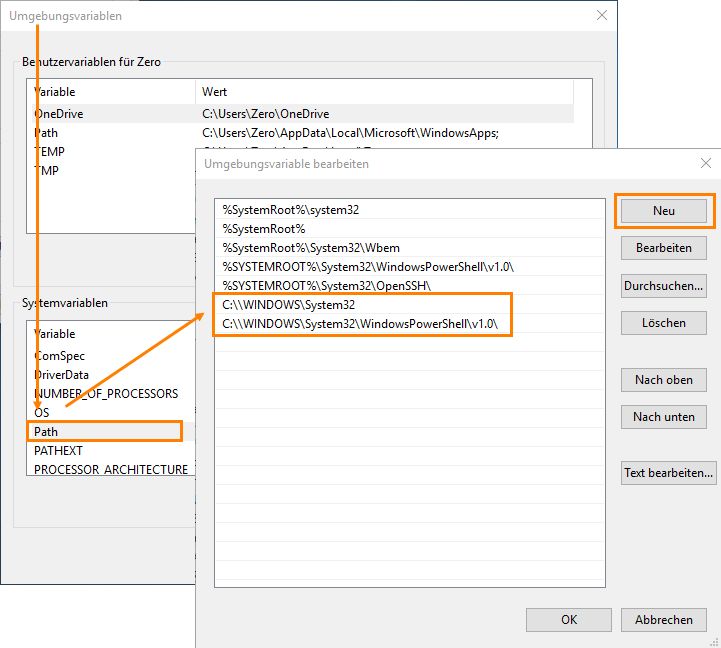Select OS system variable row
This screenshot has width=721, height=648.
pos(111,413)
